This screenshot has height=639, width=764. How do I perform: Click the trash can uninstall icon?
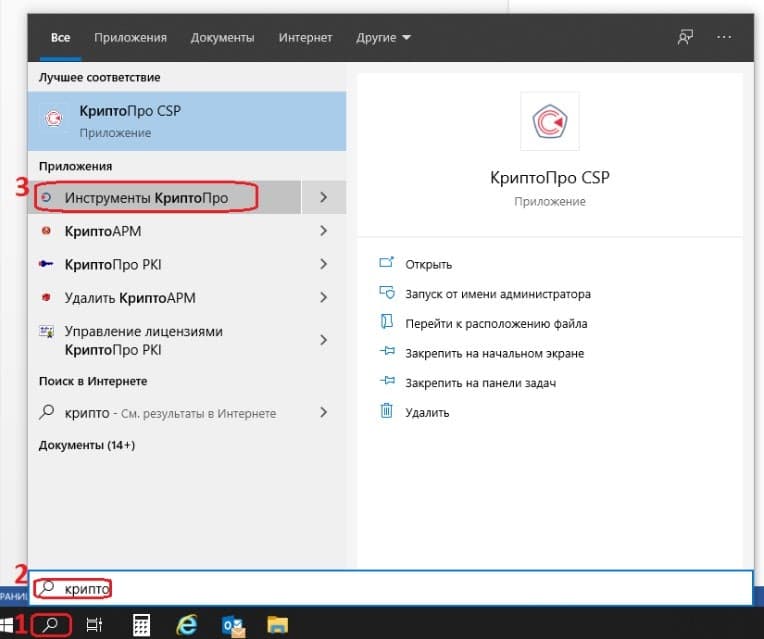pyautogui.click(x=386, y=410)
